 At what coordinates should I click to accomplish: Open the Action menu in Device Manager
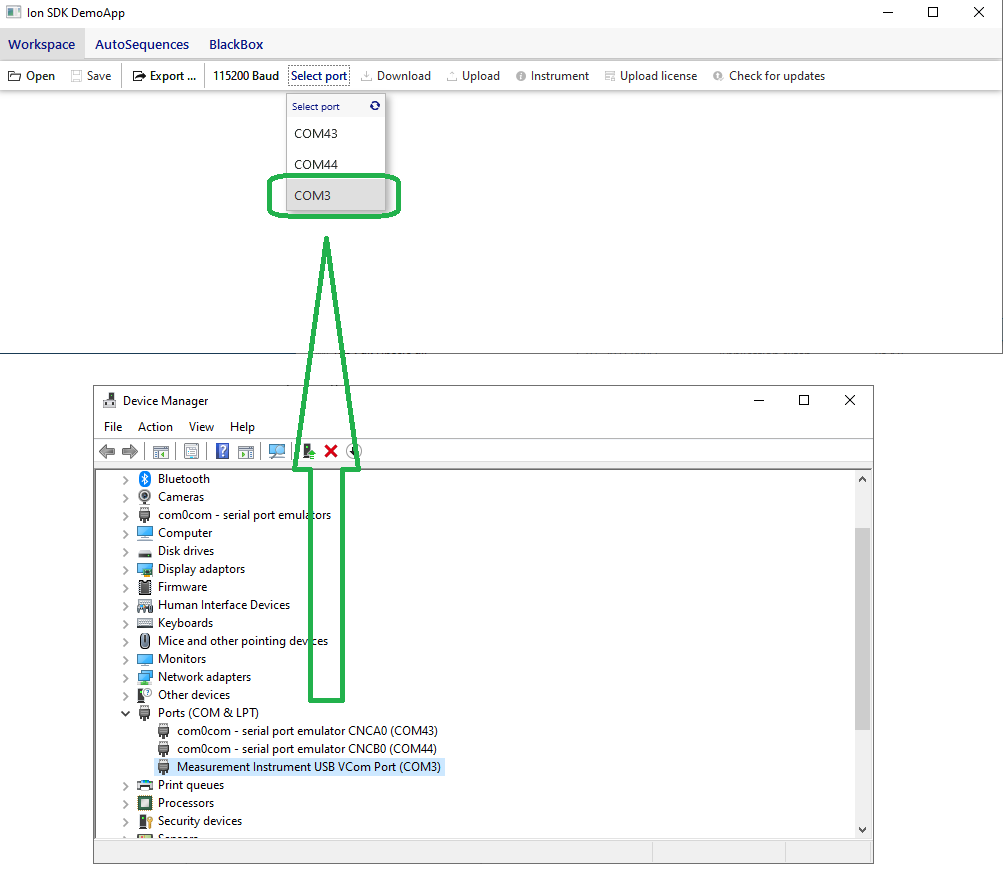coord(155,426)
